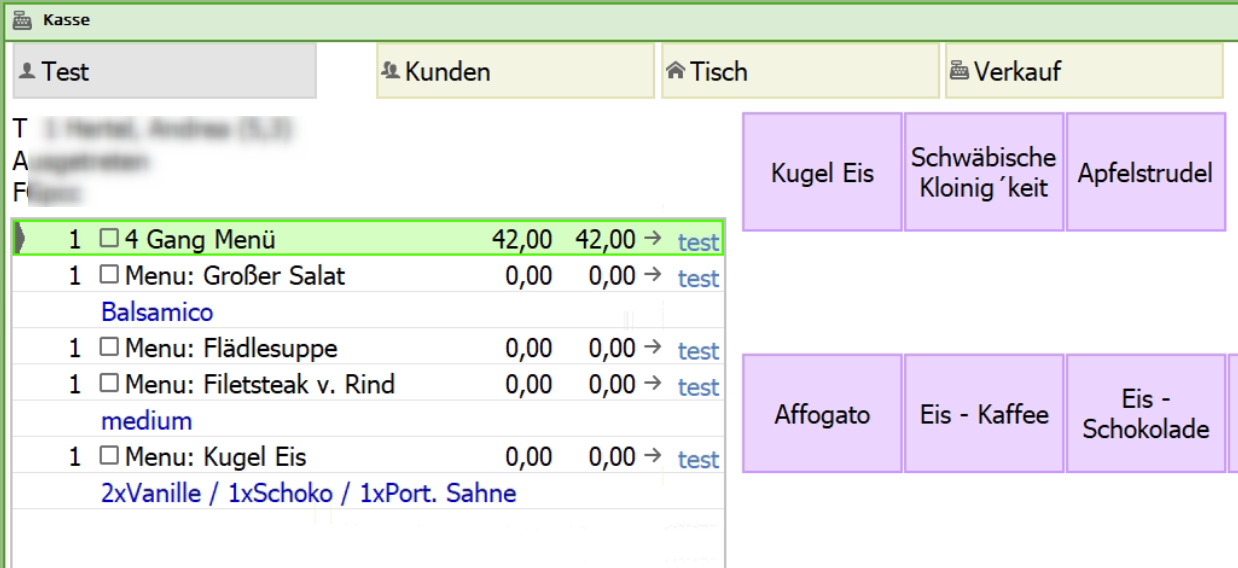This screenshot has width=1238, height=568.
Task: Select the Affogato product button
Action: pyautogui.click(x=822, y=414)
